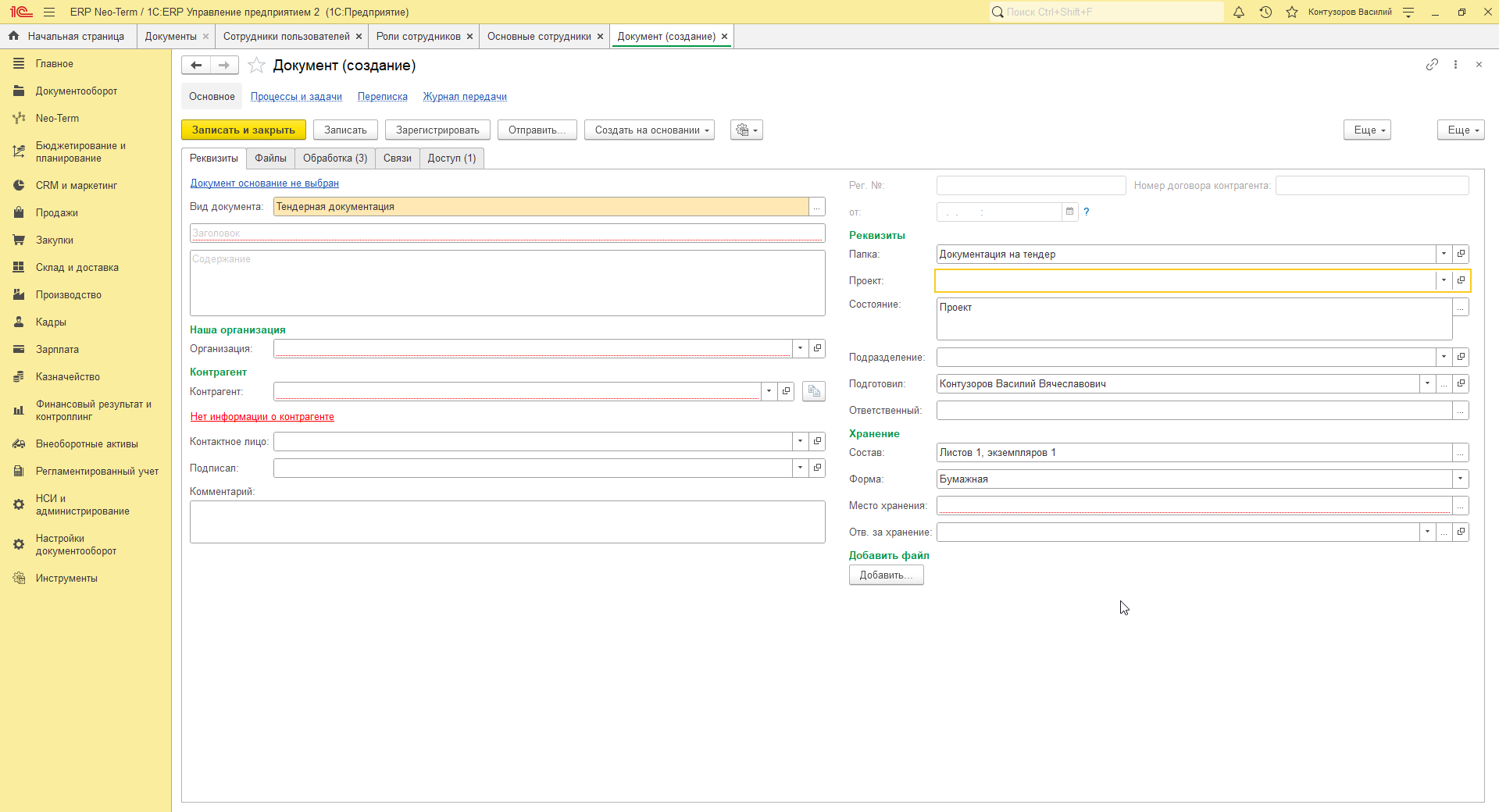Click into Заголовок input field
Viewport: 1499px width, 812px height.
coord(508,233)
